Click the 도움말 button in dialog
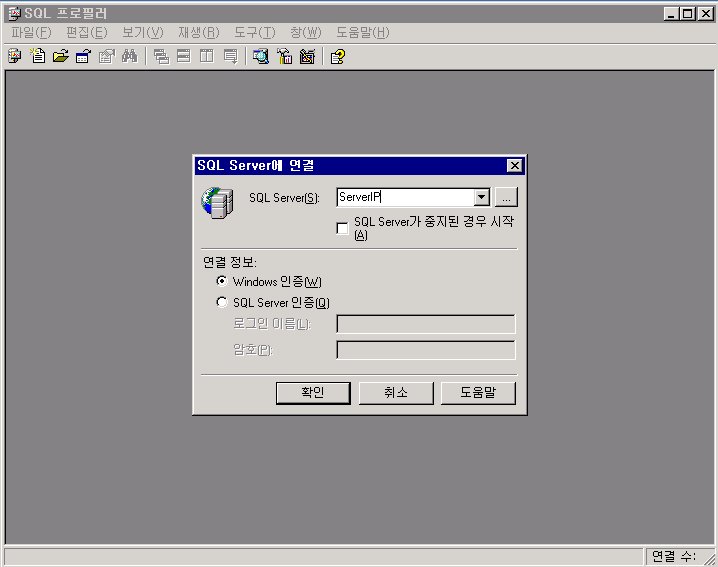The height and width of the screenshot is (567, 718). coord(478,393)
